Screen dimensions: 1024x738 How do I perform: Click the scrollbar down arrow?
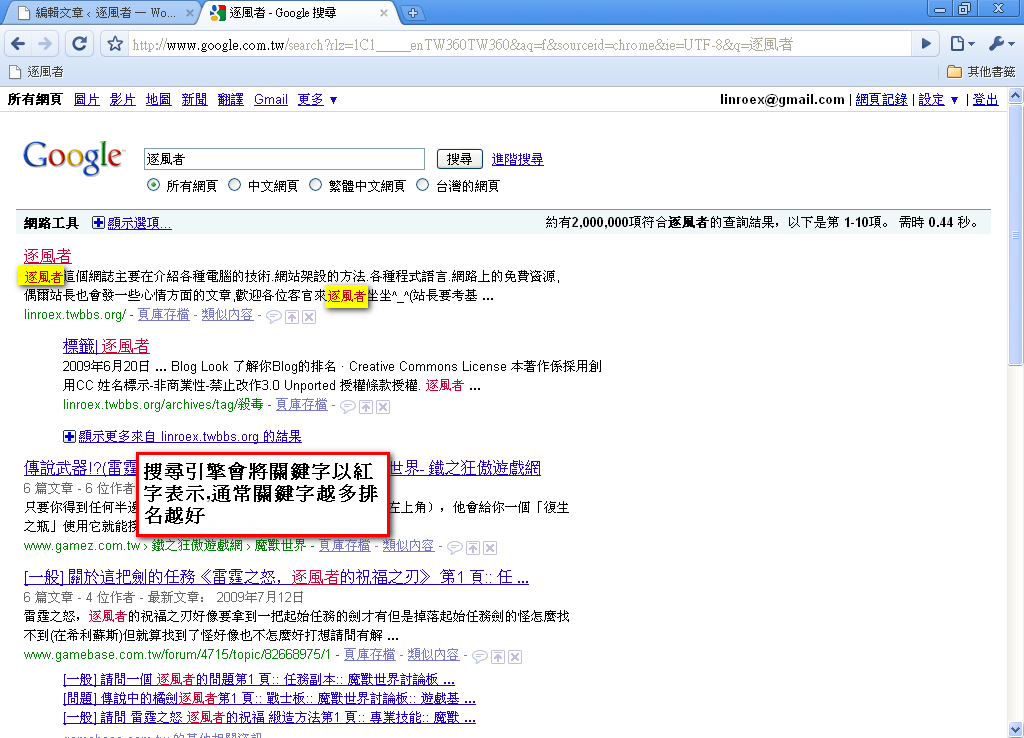pyautogui.click(x=1016, y=728)
